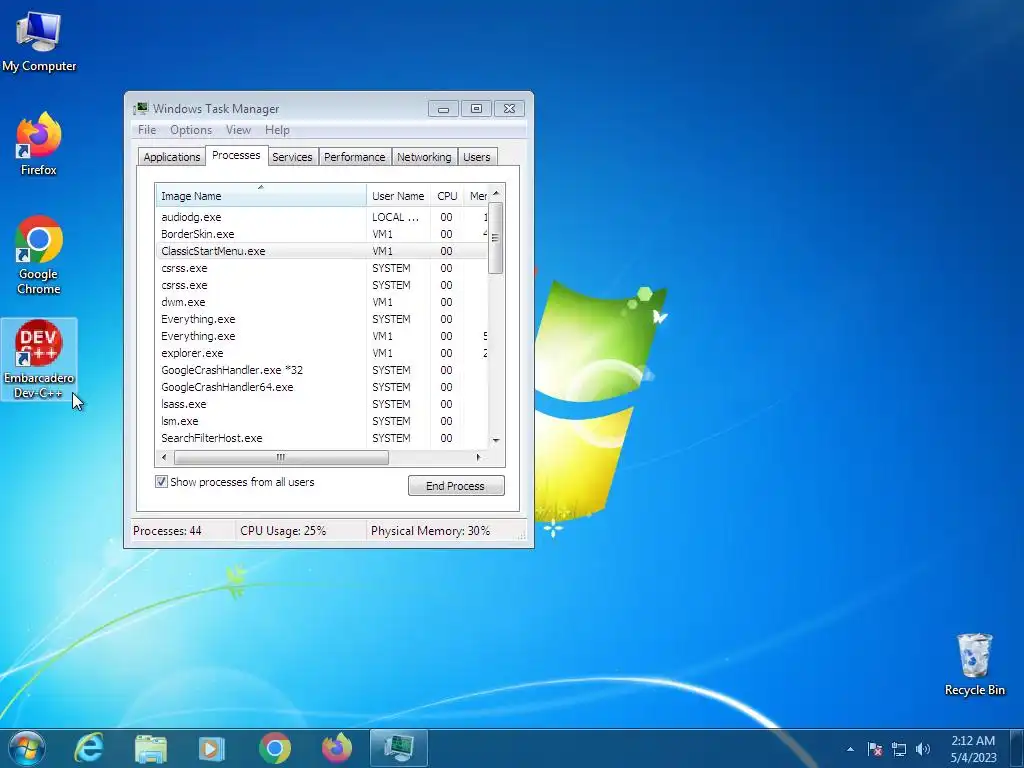Screen dimensions: 1024x768
Task: Switch to the Services tab
Action: coord(292,157)
